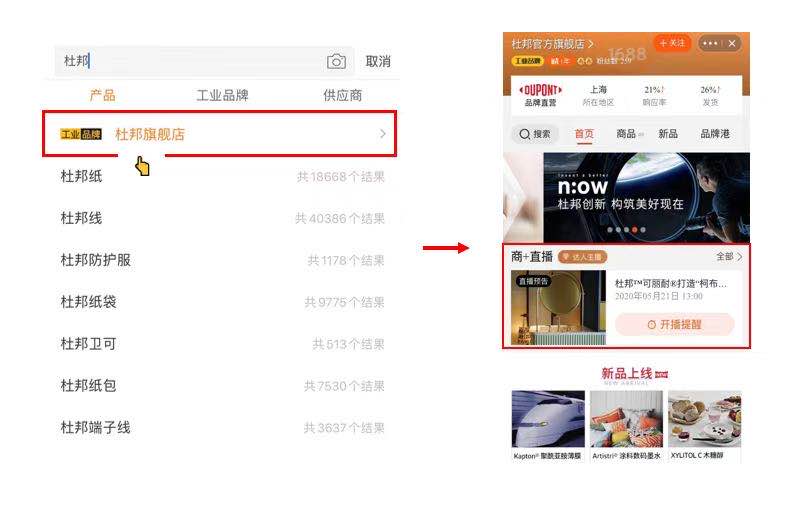Close the store mini-program with X
The height and width of the screenshot is (520, 796).
pos(732,43)
